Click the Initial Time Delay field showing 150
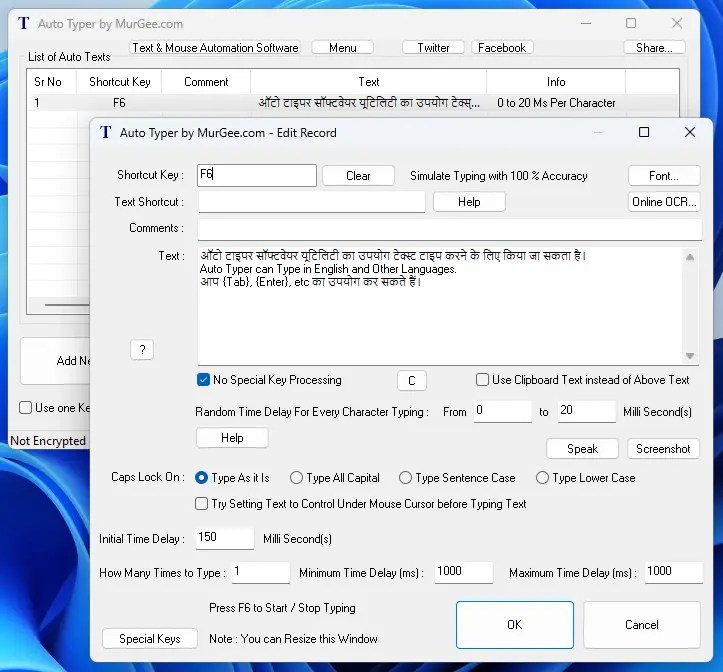This screenshot has height=672, width=723. tap(225, 538)
